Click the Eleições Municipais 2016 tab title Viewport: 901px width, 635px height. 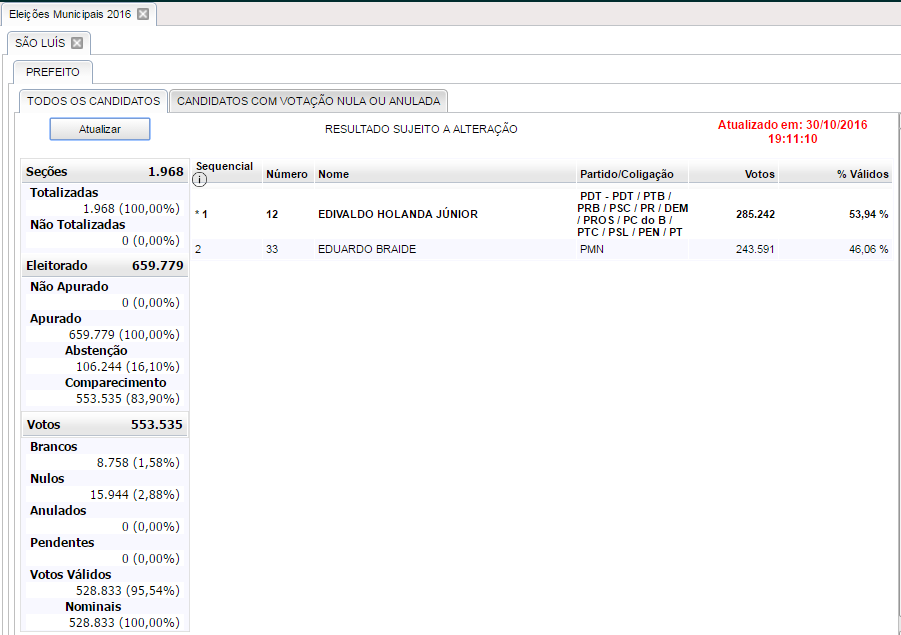pos(69,14)
